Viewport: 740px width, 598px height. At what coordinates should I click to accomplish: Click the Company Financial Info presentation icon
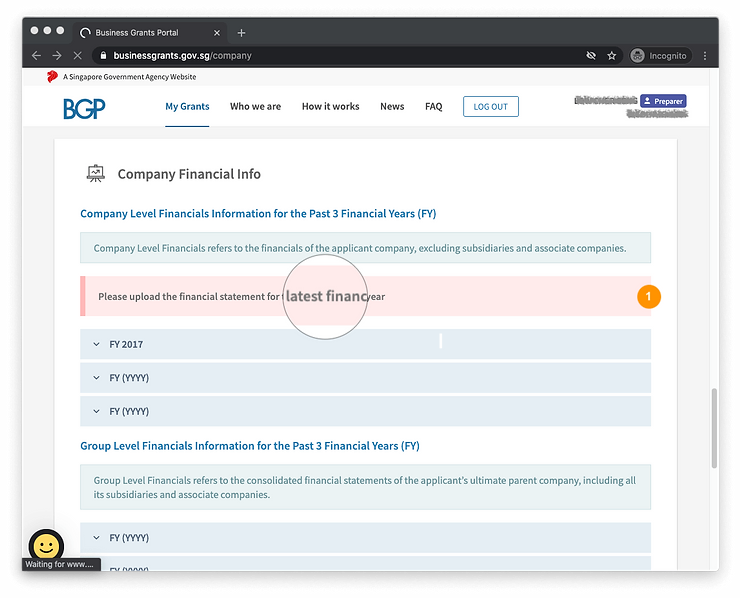click(96, 174)
